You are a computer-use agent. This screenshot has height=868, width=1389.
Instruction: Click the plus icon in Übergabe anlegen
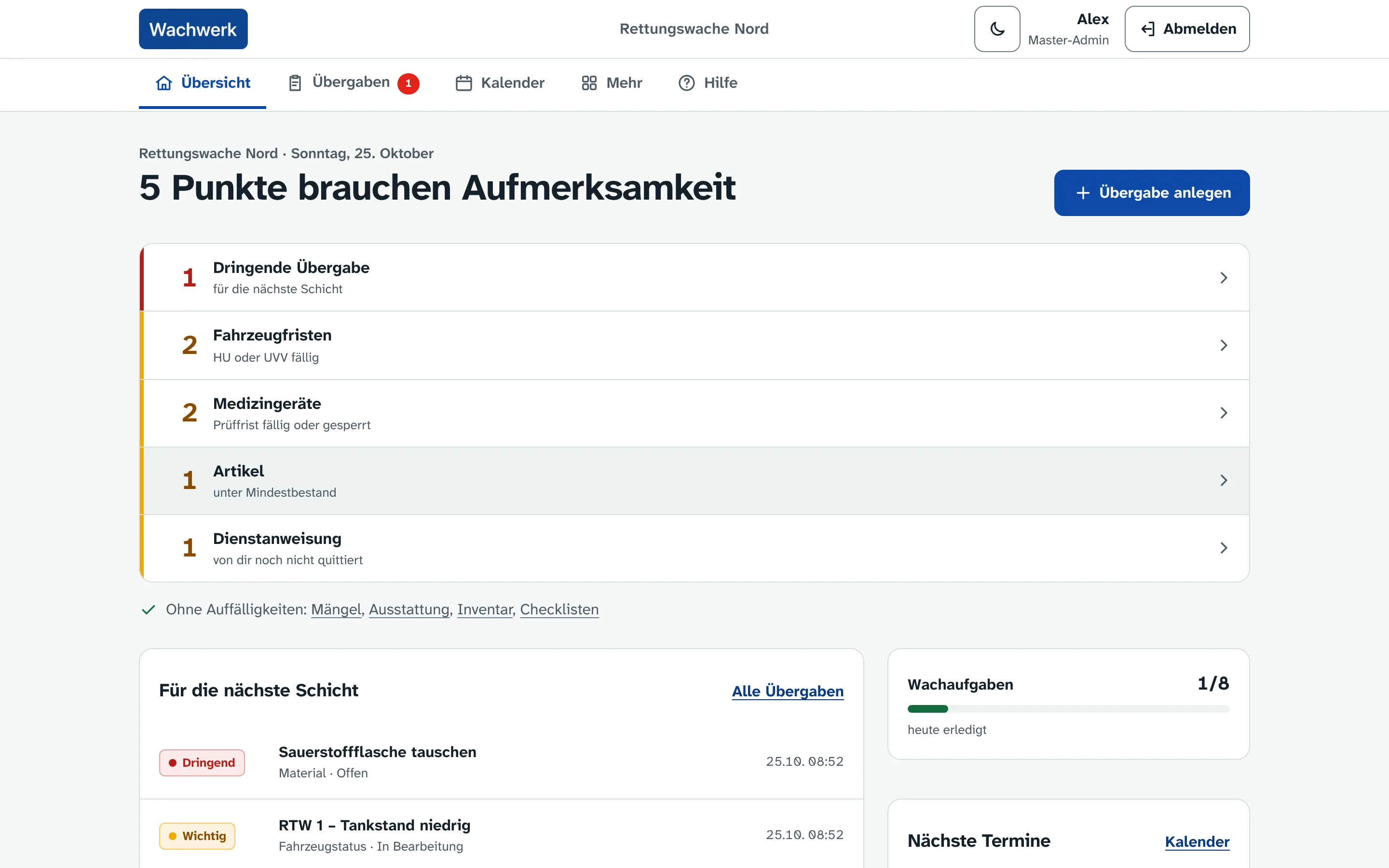(x=1082, y=193)
